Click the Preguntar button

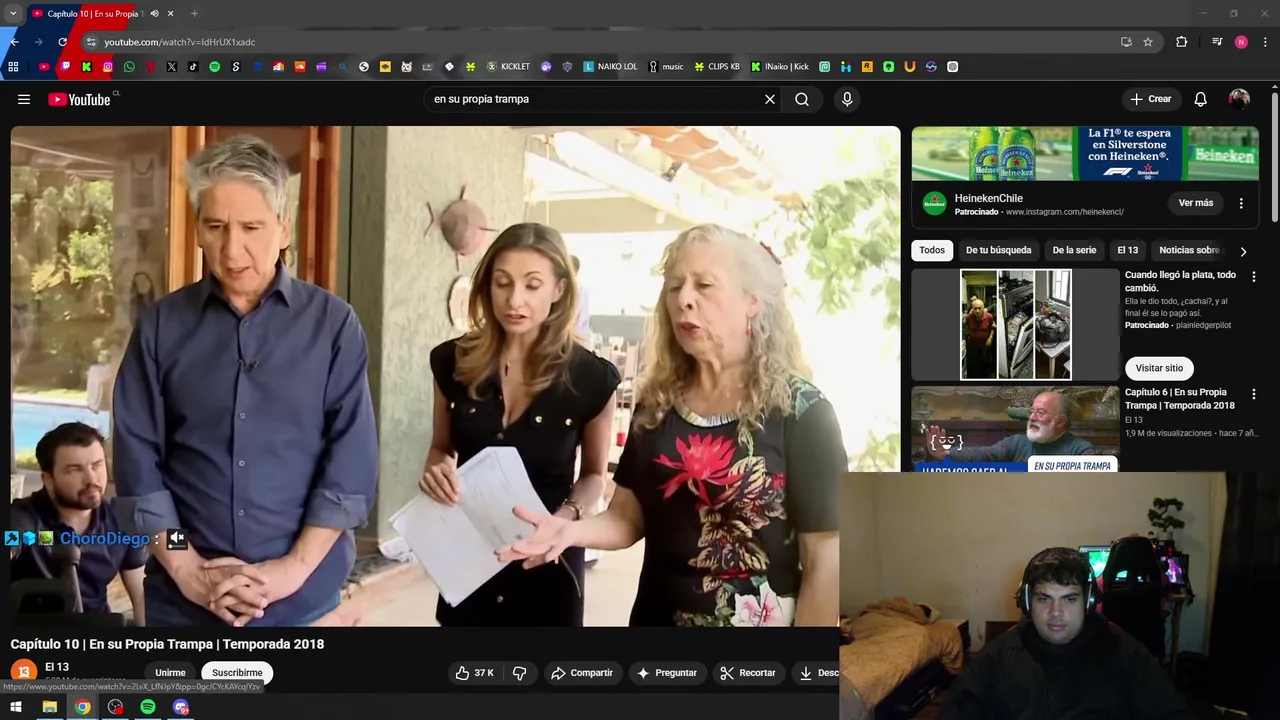(667, 673)
